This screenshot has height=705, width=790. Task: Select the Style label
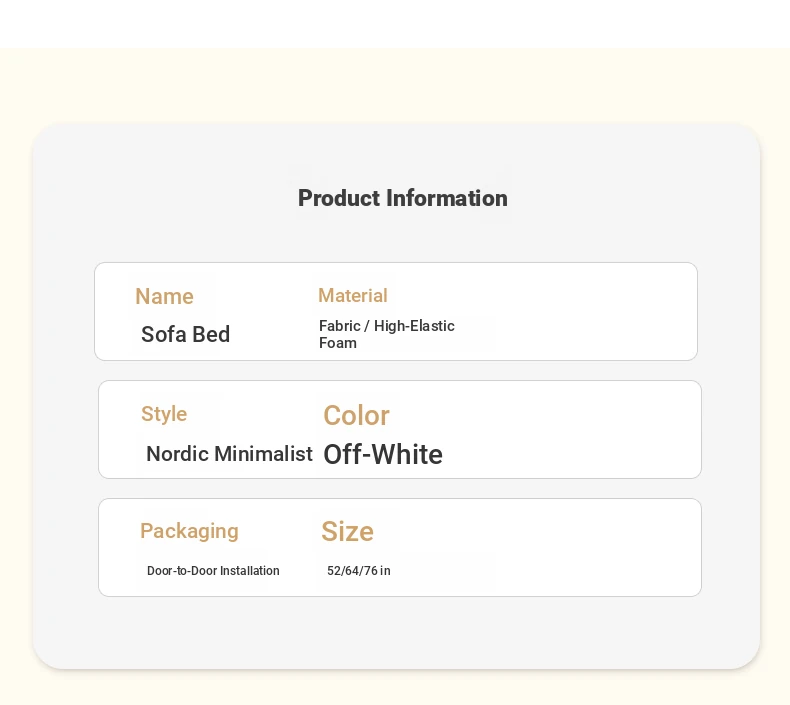[164, 414]
